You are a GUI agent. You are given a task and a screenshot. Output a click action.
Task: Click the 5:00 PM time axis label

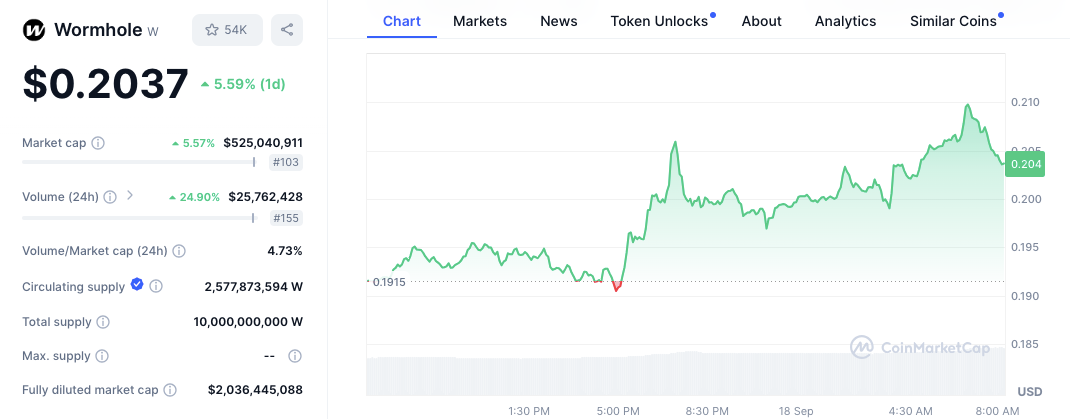[x=618, y=411]
